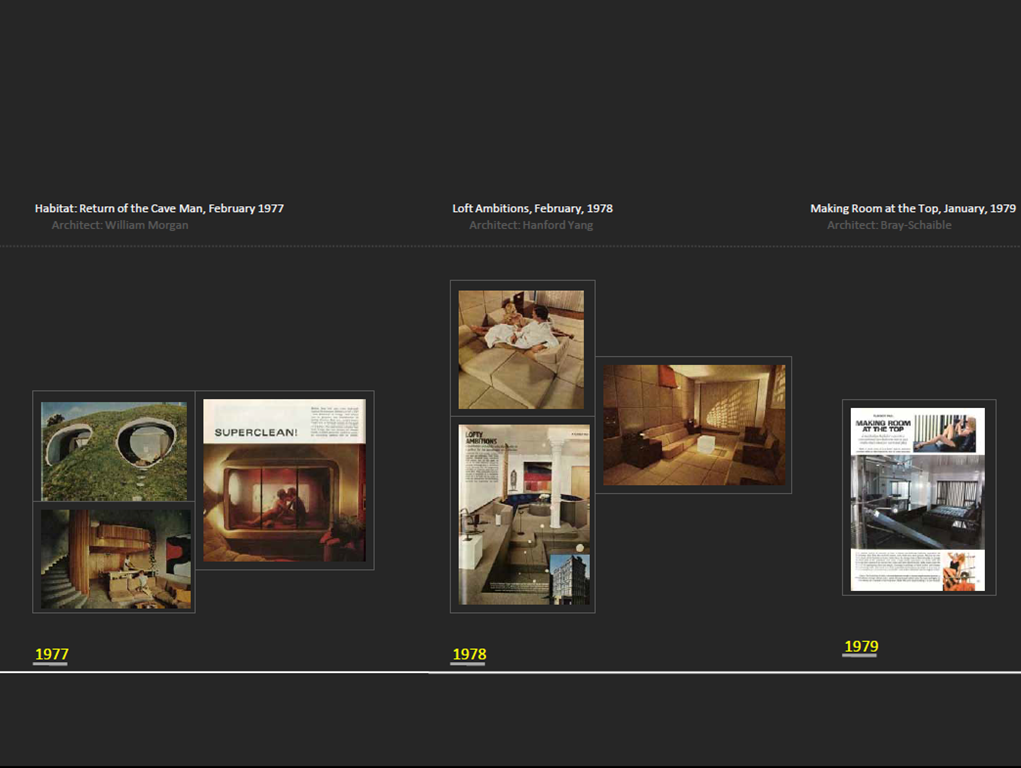Click the 1977 timeline year marker
Image resolution: width=1021 pixels, height=768 pixels.
tap(51, 654)
